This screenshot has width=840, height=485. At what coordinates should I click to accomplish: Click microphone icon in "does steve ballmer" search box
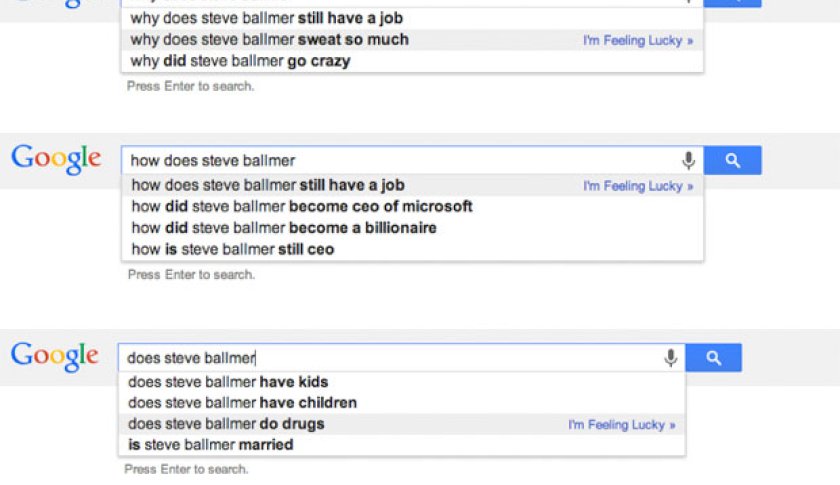pyautogui.click(x=670, y=357)
